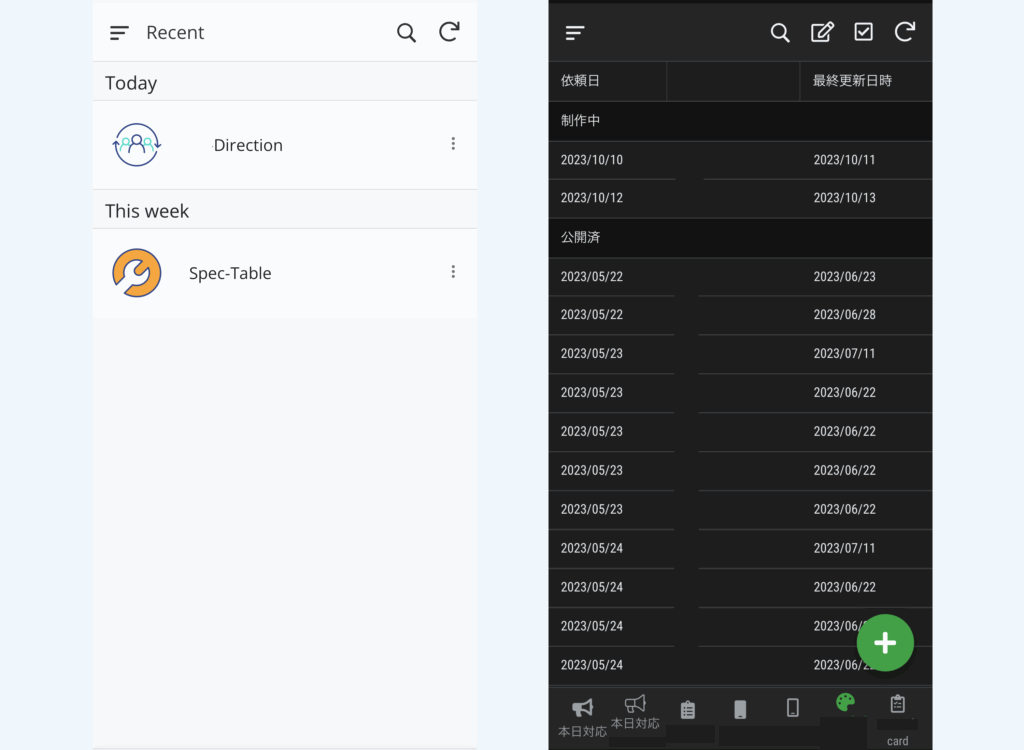
Task: Open the Spec-Table overflow menu
Action: (453, 271)
